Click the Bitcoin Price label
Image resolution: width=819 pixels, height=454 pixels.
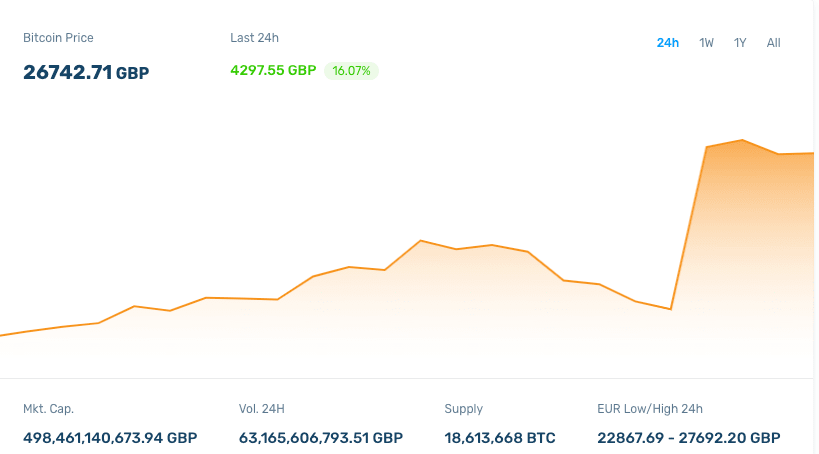pyautogui.click(x=58, y=38)
